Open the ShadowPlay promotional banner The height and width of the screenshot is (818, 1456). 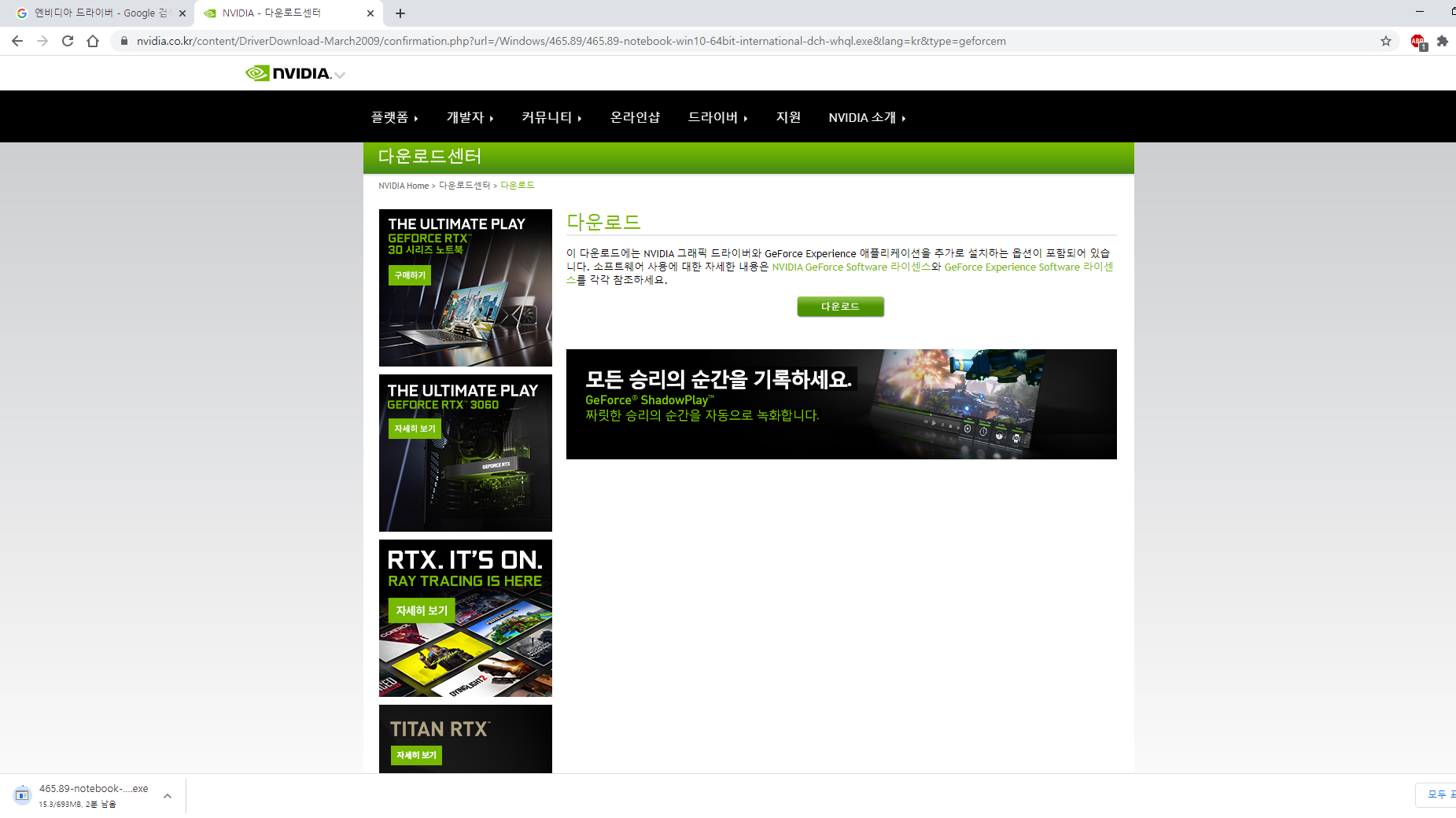coord(842,404)
